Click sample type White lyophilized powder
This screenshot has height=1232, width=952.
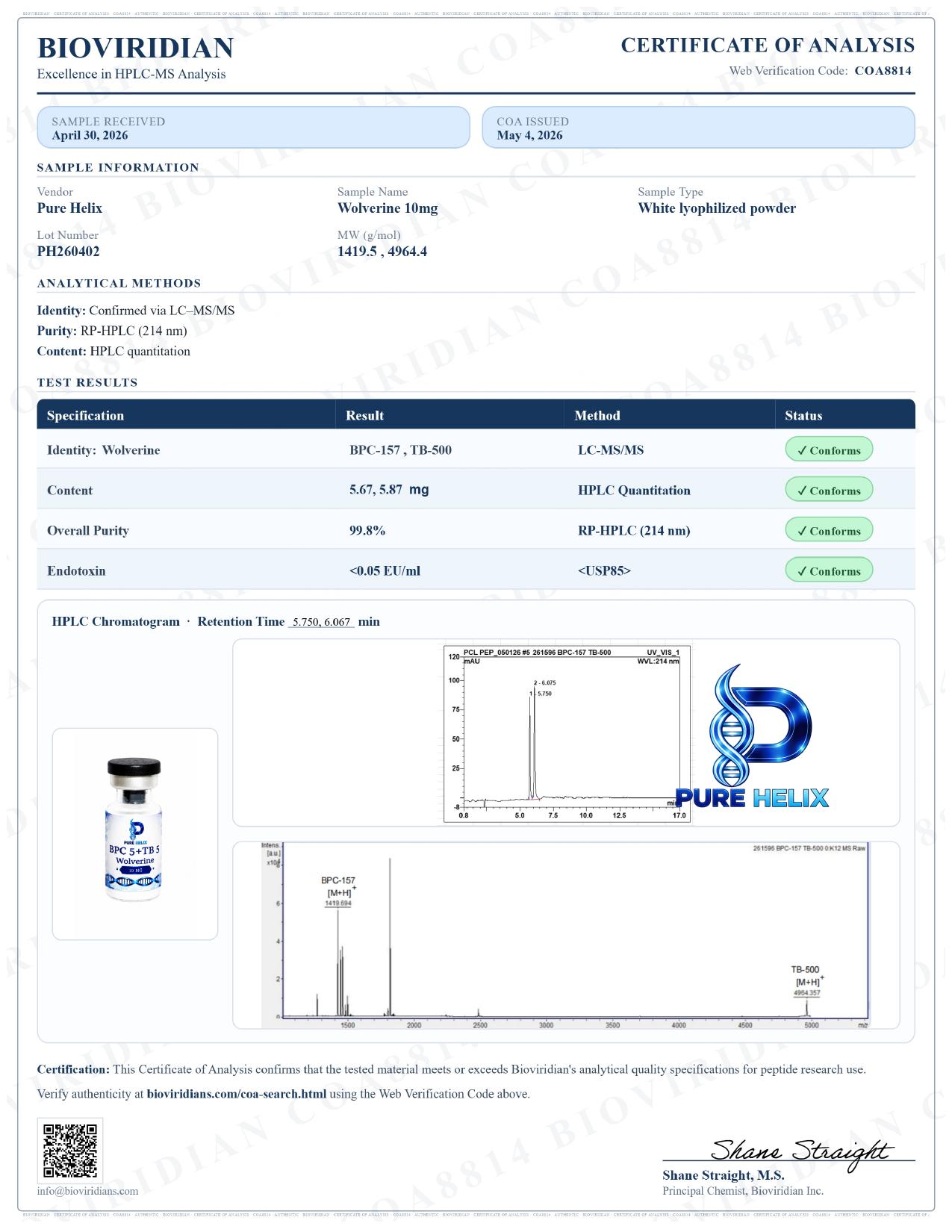[x=717, y=208]
